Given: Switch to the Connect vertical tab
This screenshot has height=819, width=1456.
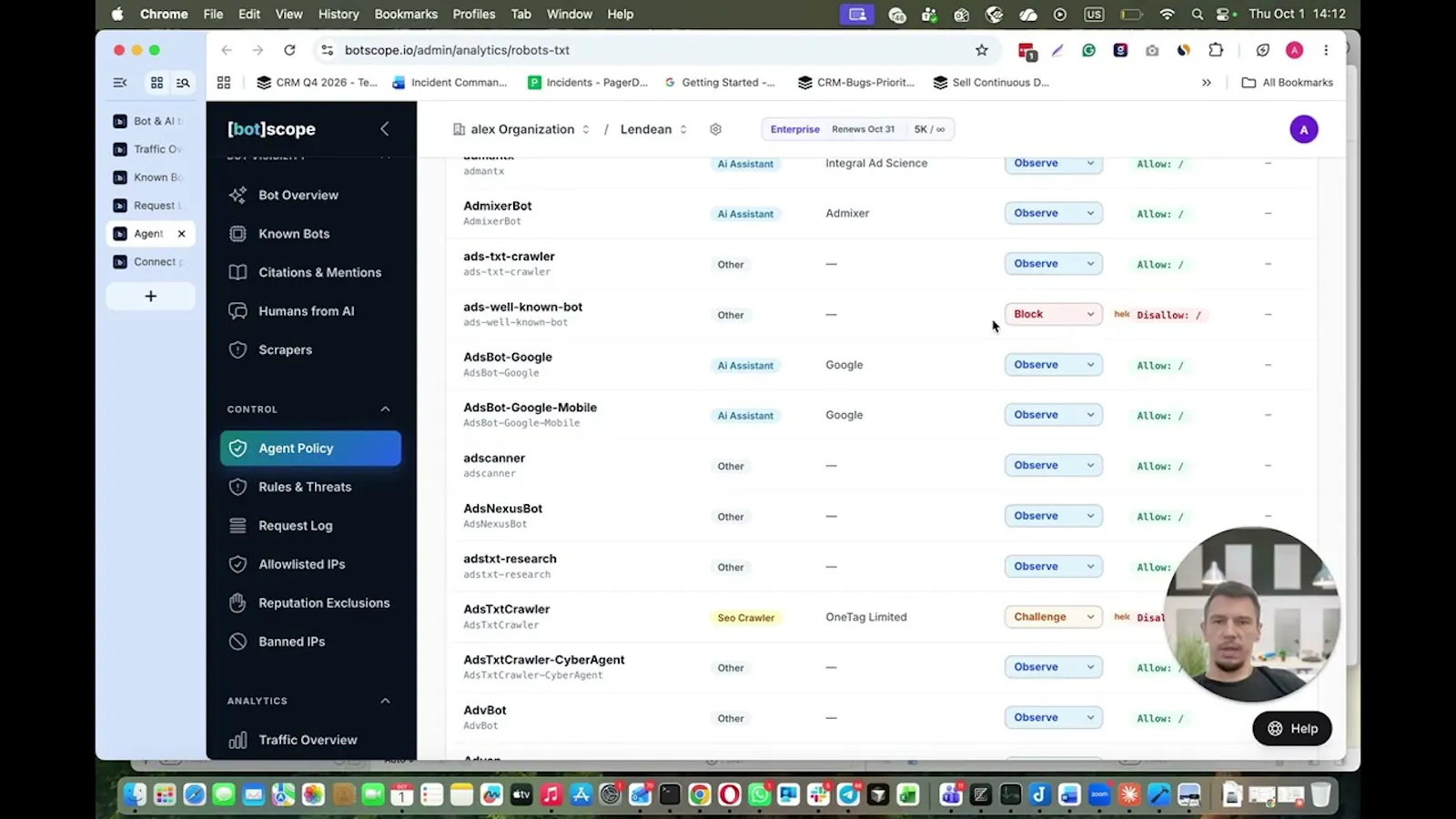Looking at the screenshot, I should point(150,262).
